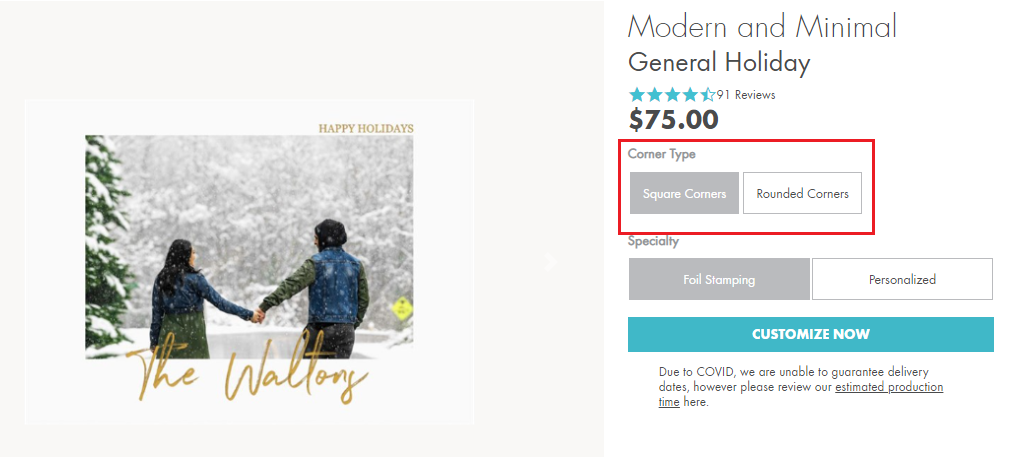Click The Waltons gold signature text
The height and width of the screenshot is (457, 1009).
point(252,378)
